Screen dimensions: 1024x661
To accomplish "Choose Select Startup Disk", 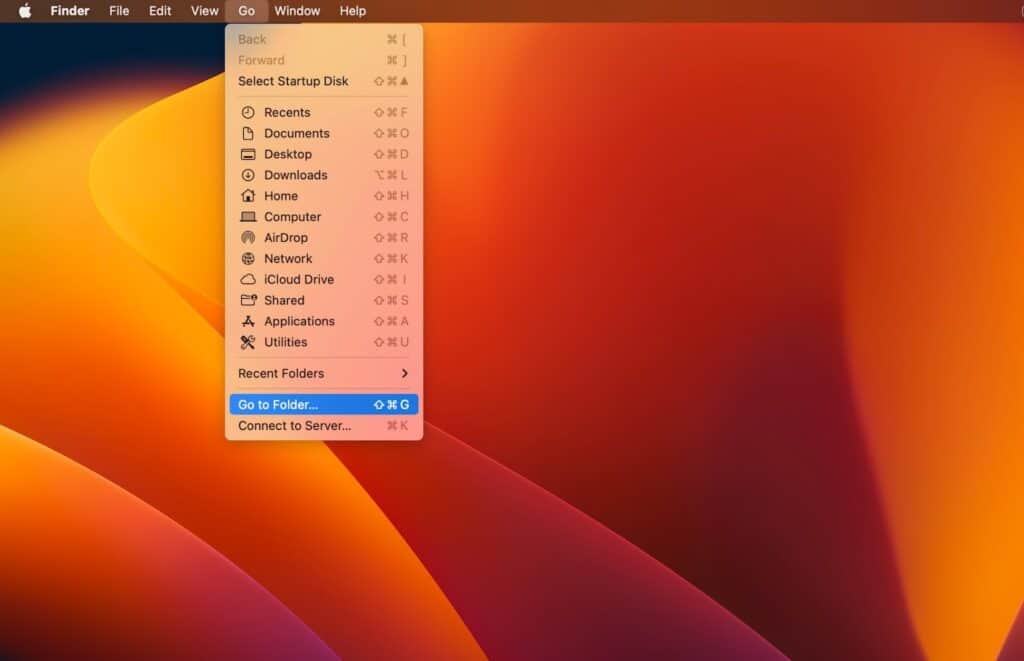I will point(324,81).
